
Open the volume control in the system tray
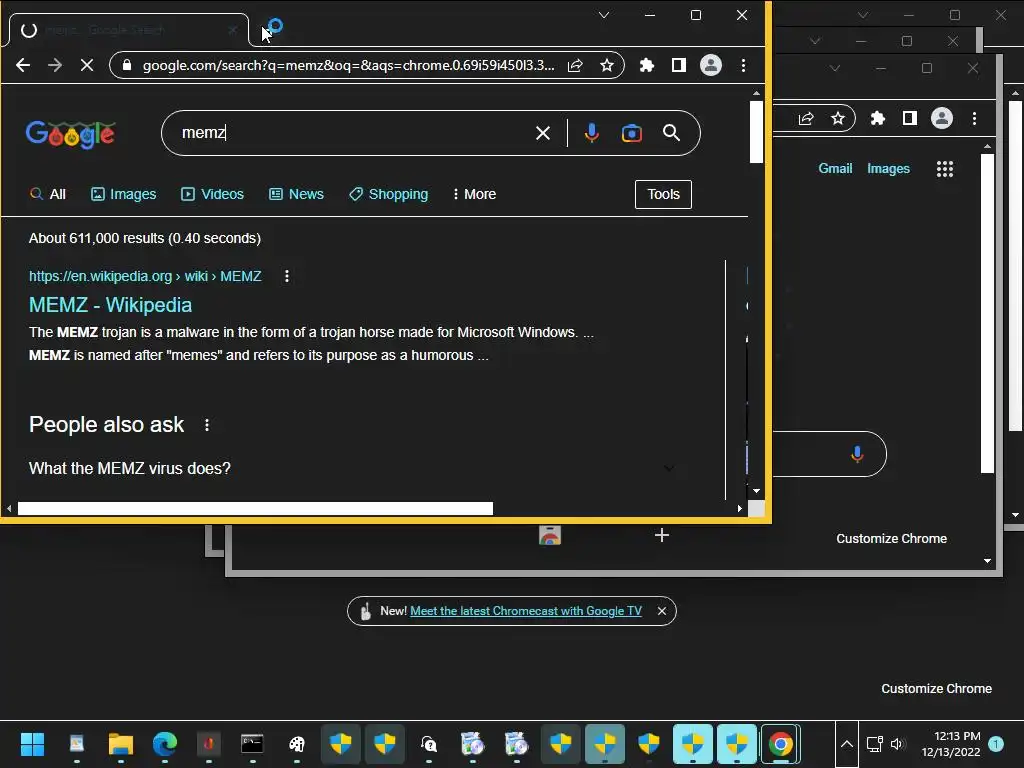898,744
